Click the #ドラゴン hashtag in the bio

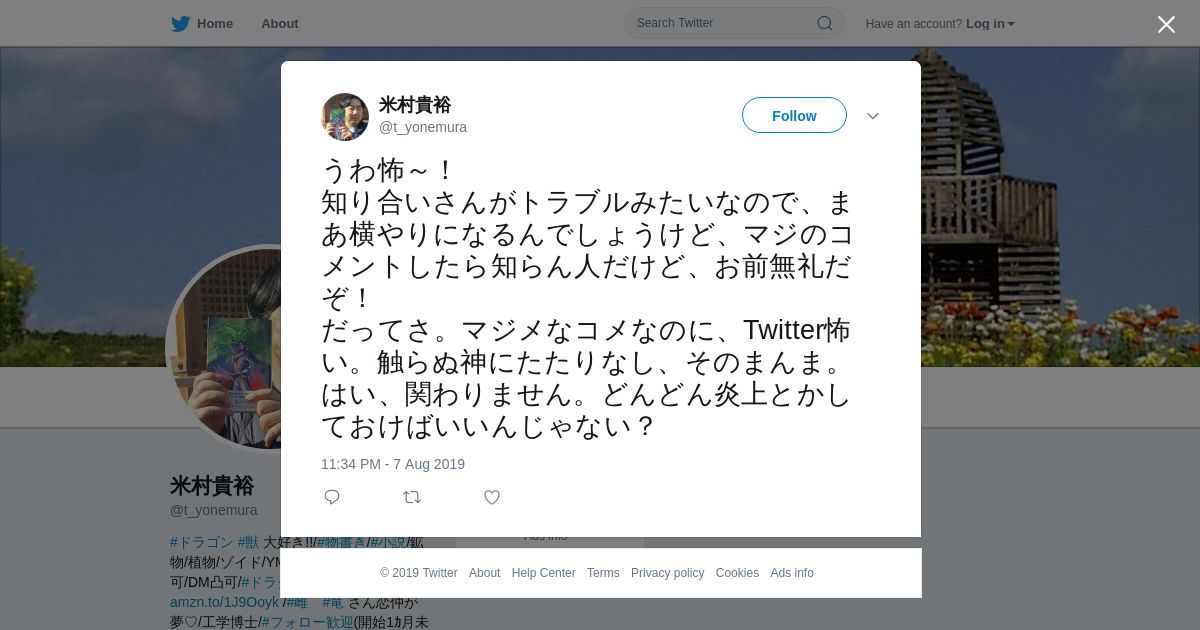coord(202,542)
